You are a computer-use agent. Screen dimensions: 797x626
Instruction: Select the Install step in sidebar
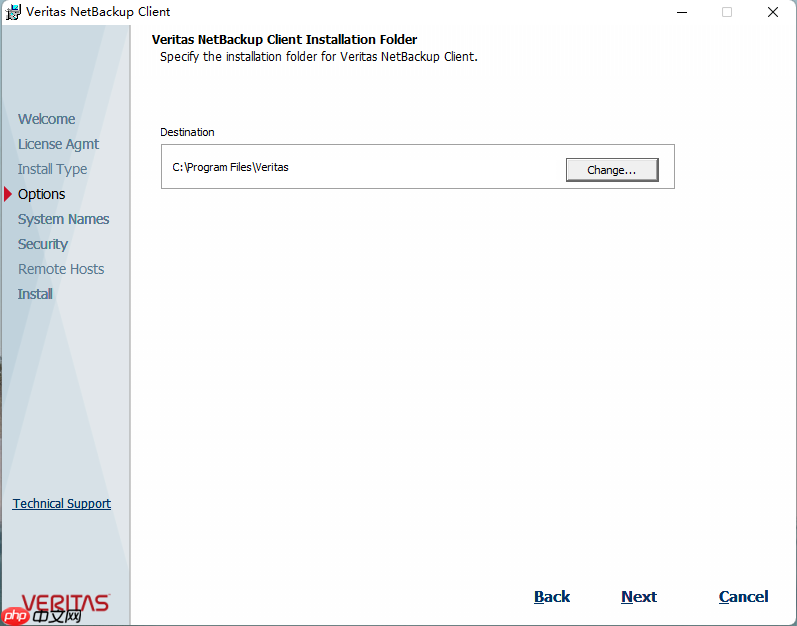[35, 294]
